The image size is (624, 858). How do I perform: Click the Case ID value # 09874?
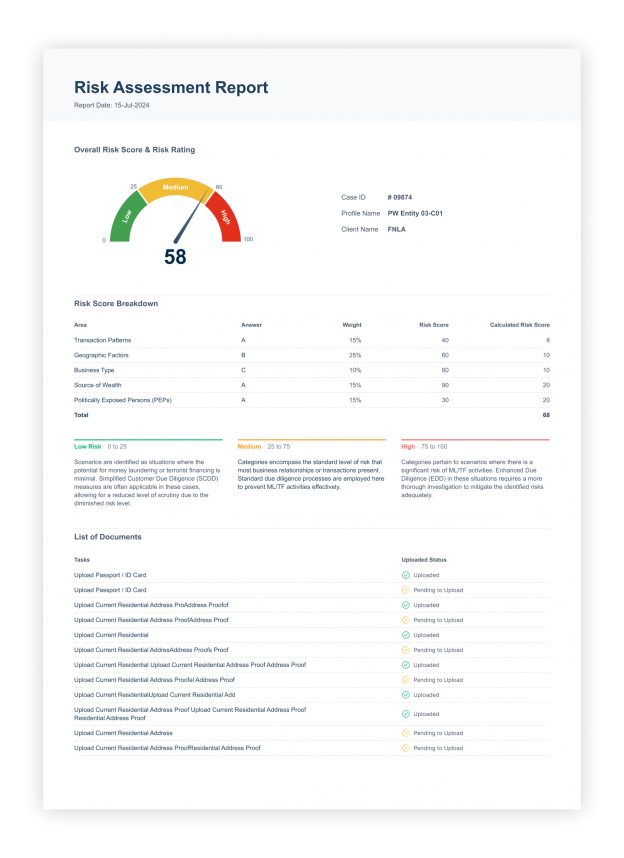(400, 197)
